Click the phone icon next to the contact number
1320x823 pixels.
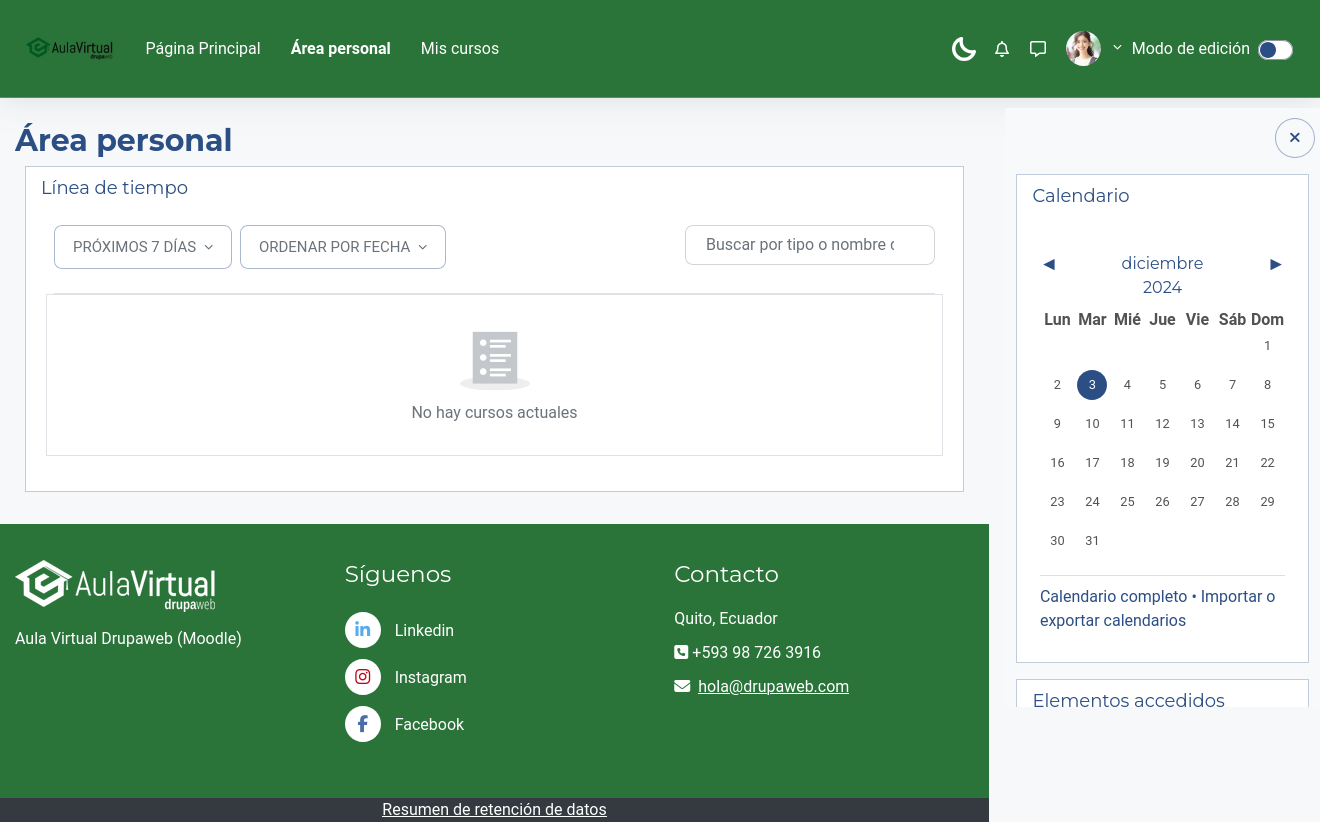pos(681,652)
